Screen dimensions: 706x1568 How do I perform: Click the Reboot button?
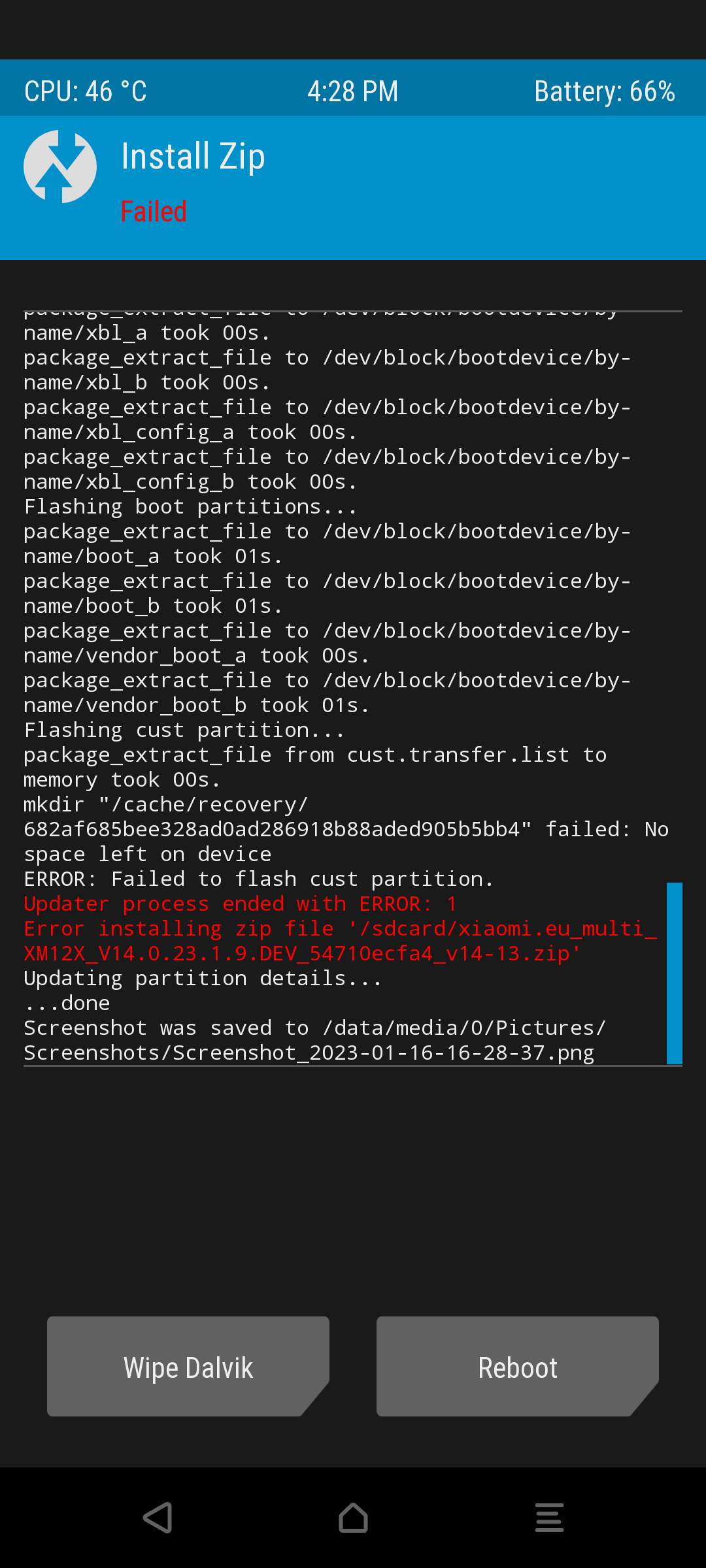518,1366
